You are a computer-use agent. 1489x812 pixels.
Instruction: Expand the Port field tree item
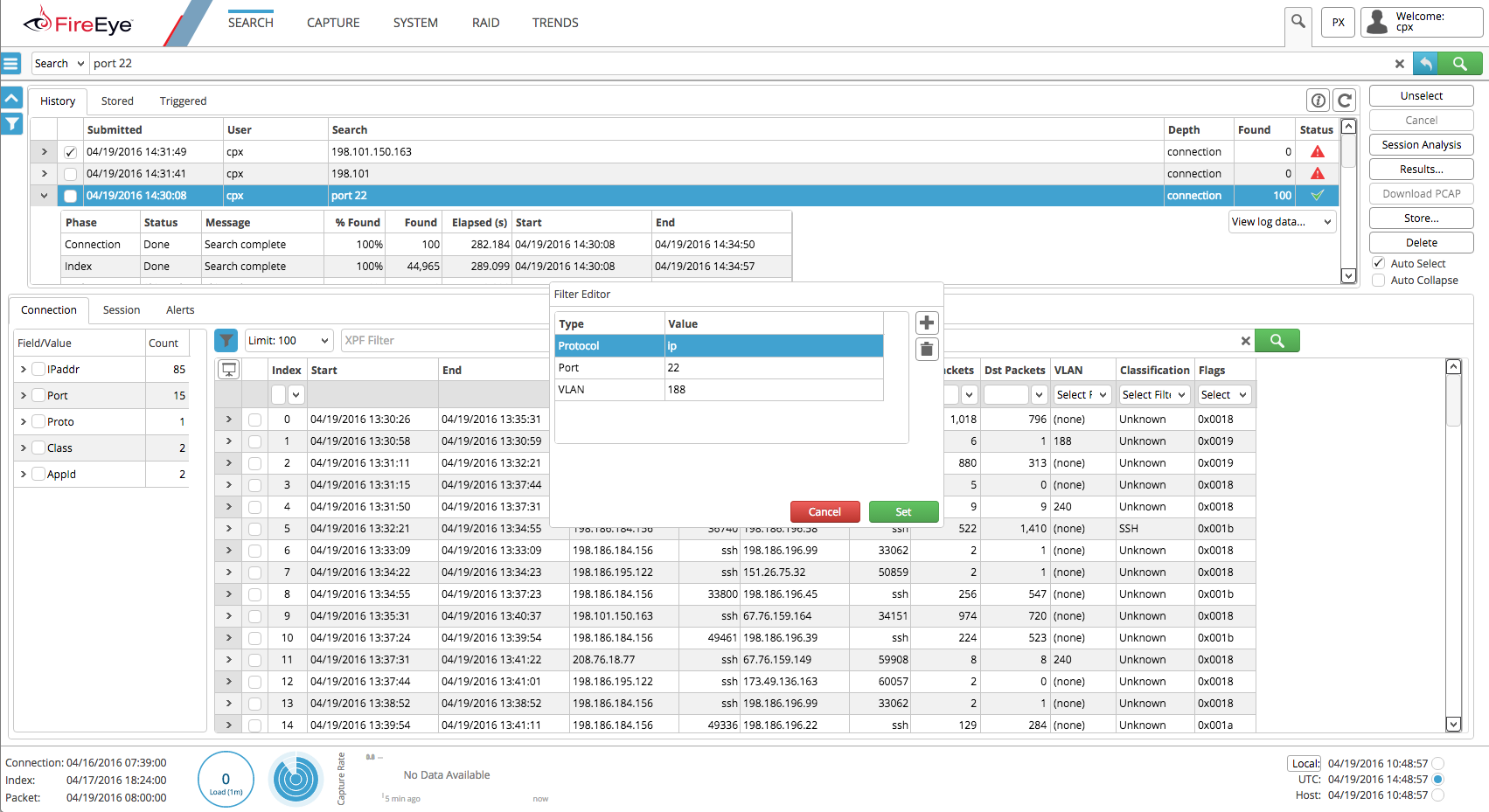click(x=24, y=395)
